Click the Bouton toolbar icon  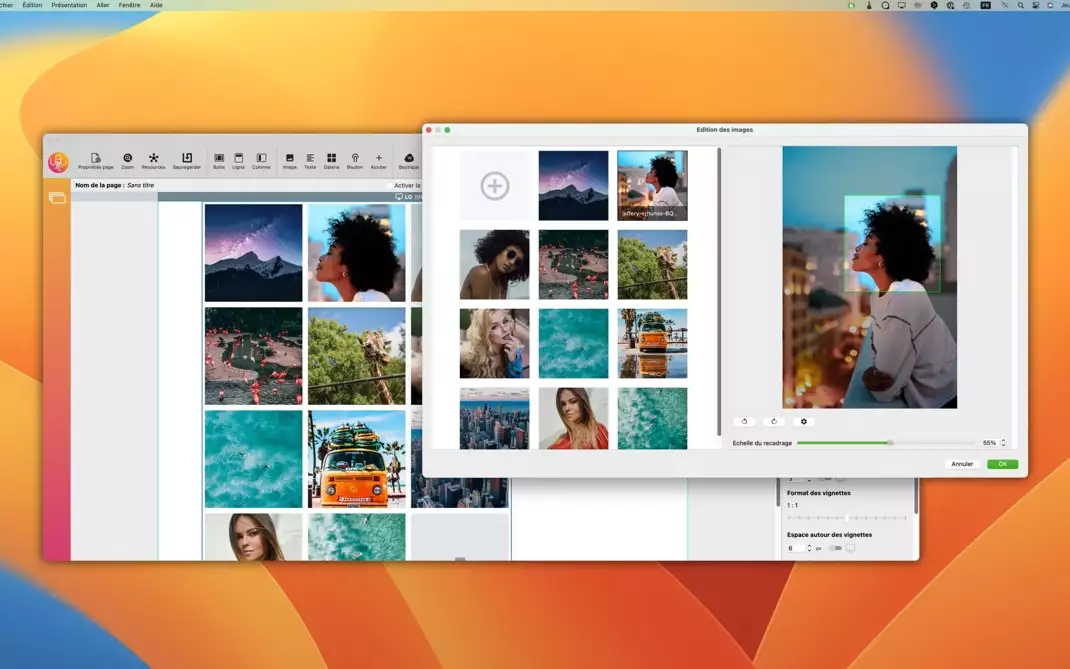[355, 160]
